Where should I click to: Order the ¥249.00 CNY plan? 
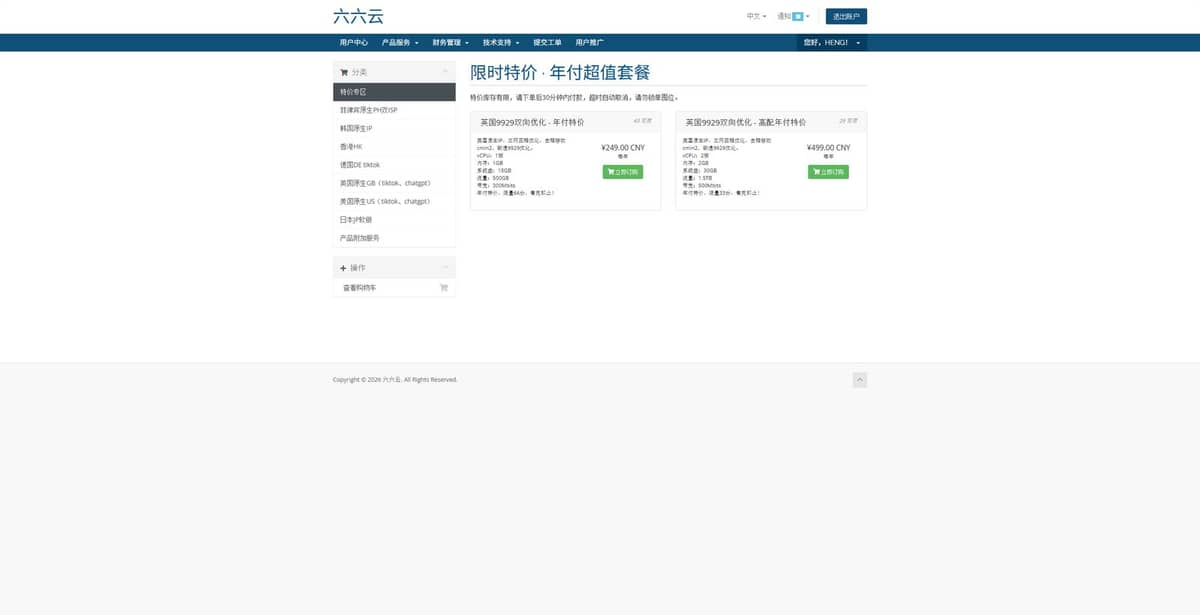pyautogui.click(x=623, y=172)
